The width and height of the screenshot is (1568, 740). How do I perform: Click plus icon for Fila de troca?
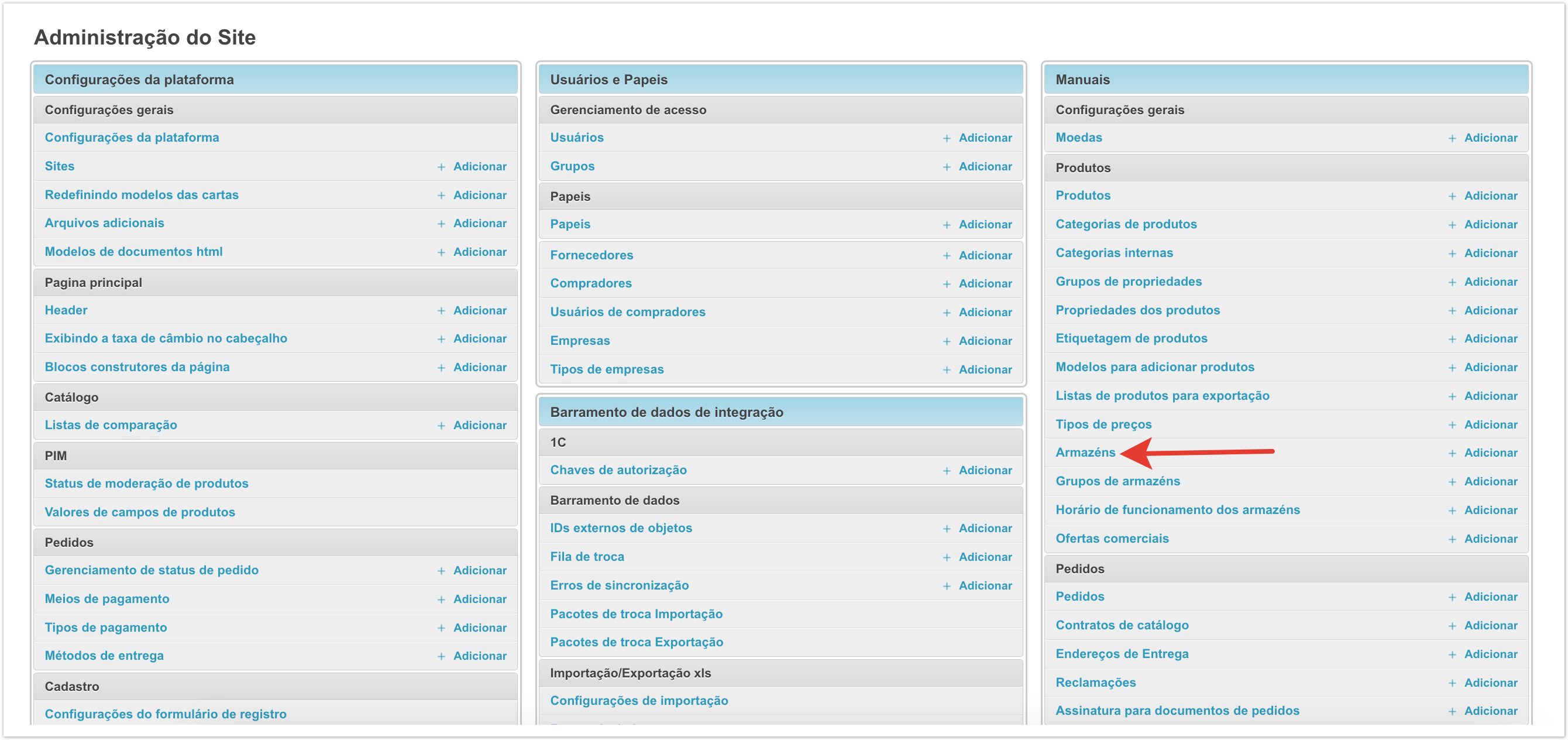[x=947, y=557]
